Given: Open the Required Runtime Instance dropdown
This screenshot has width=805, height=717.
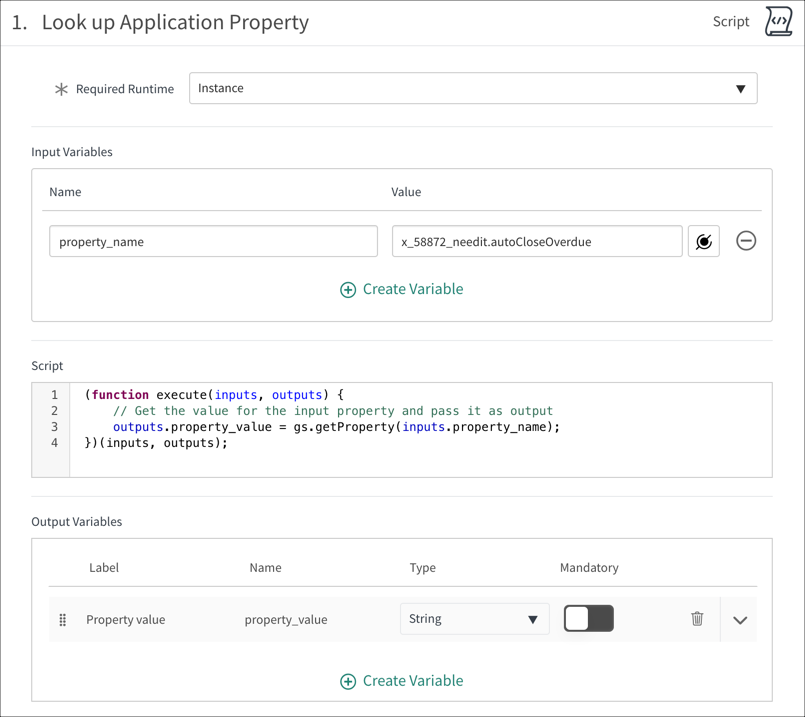Looking at the screenshot, I should point(473,88).
